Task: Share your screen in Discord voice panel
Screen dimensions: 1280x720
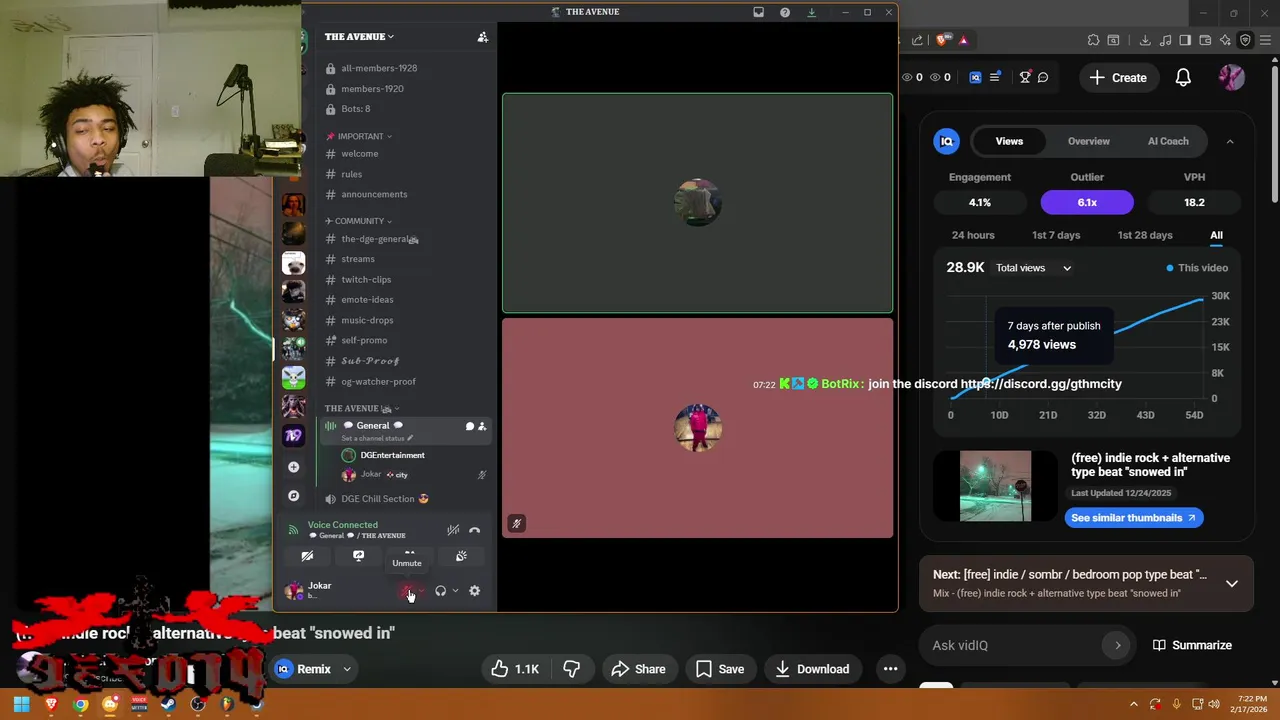Action: click(x=358, y=556)
